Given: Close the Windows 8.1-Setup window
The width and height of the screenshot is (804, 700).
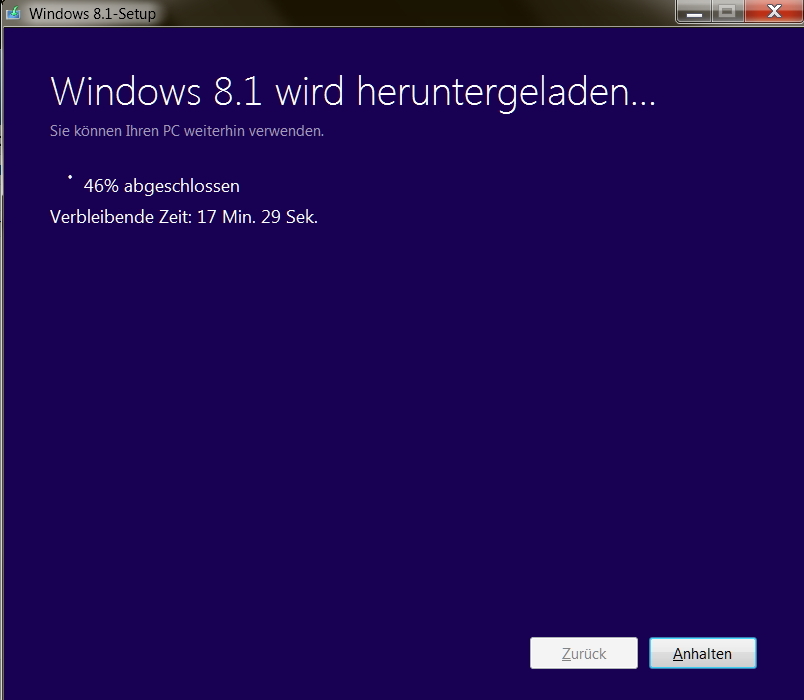Looking at the screenshot, I should [x=774, y=11].
